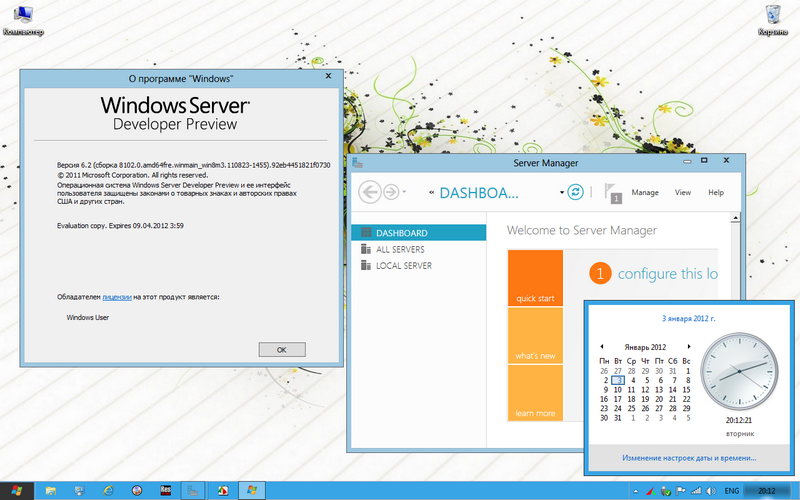
Task: Open the Manage menu in Server Manager
Action: [x=645, y=192]
